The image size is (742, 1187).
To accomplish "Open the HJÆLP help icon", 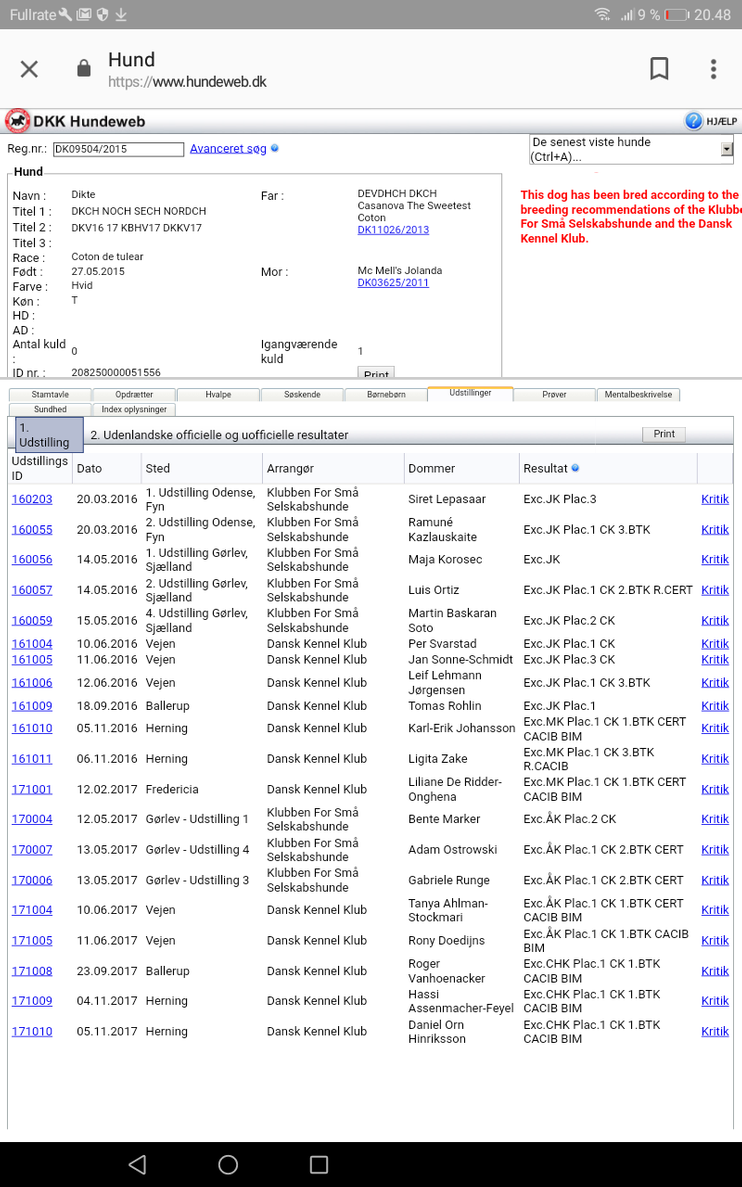I will coord(694,121).
